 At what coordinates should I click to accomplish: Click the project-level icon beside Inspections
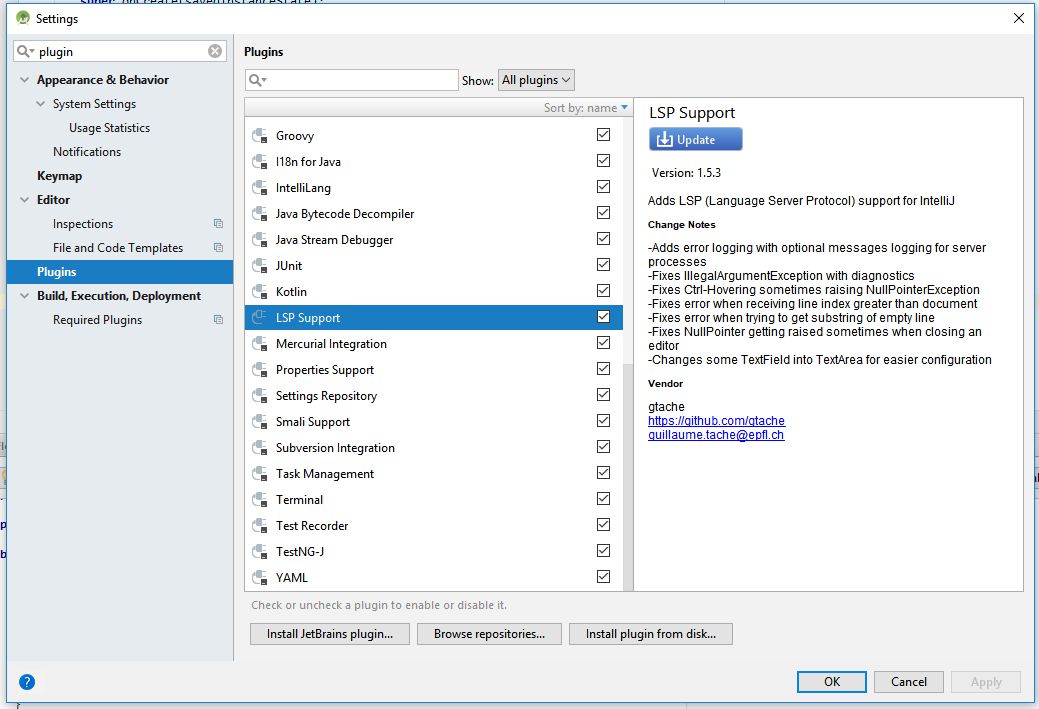[218, 224]
